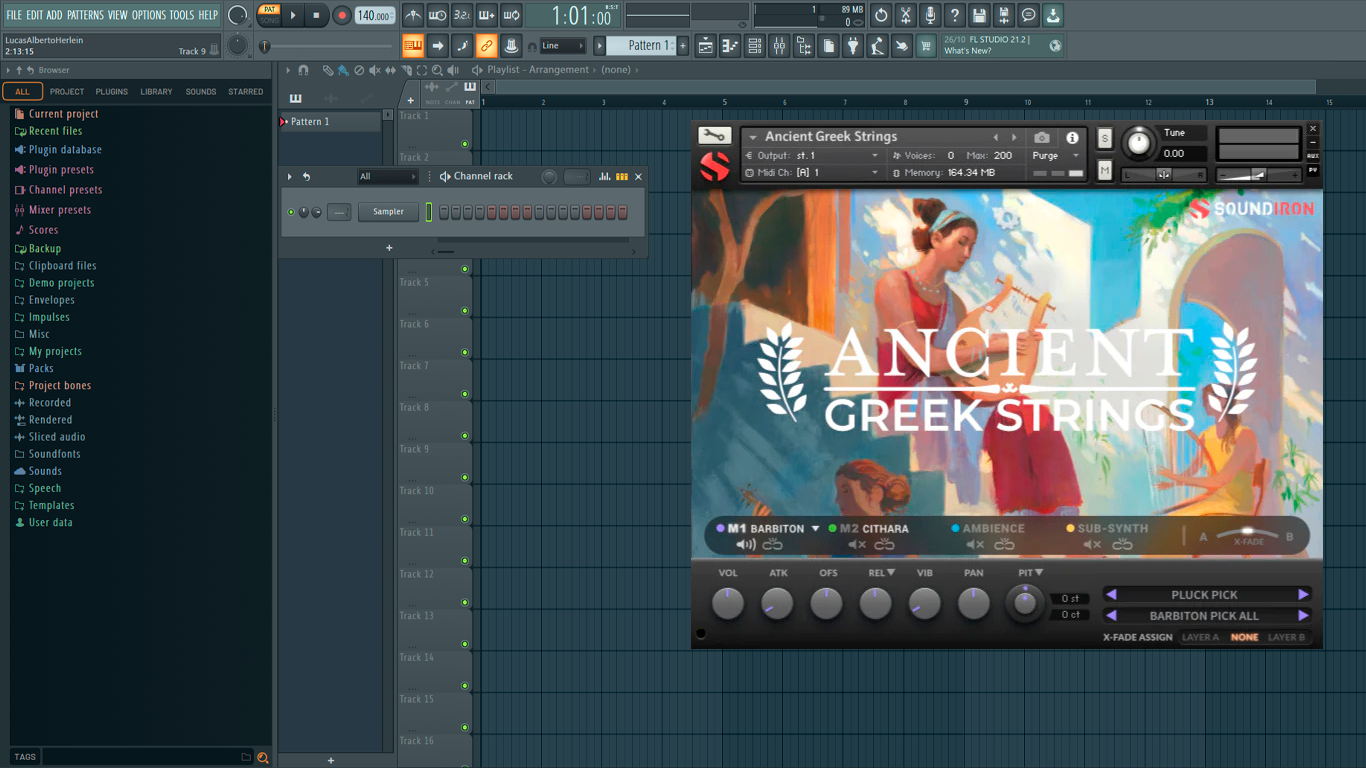Viewport: 1366px width, 768px height.
Task: Start playback with the play button
Action: pos(293,15)
